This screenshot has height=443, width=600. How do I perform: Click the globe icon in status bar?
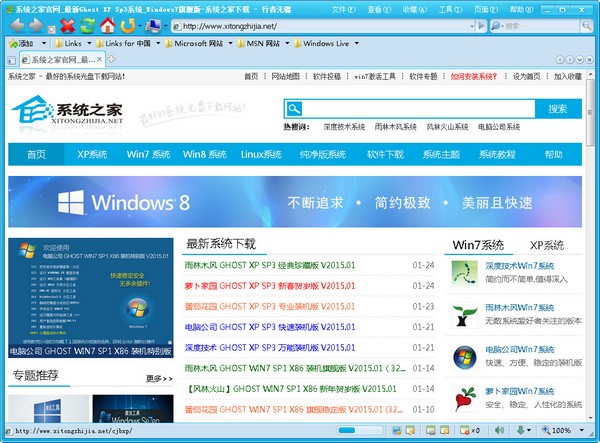tap(397, 430)
